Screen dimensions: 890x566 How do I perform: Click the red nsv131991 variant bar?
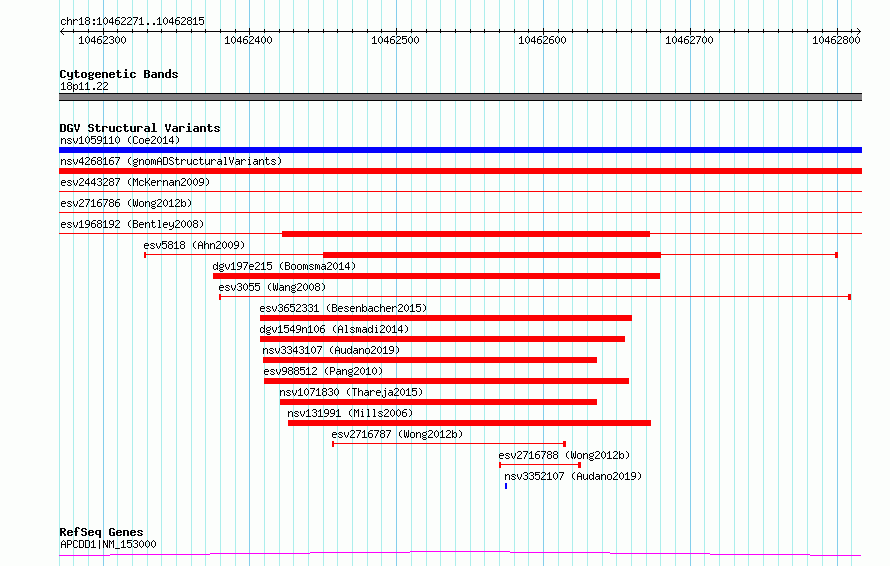(x=469, y=423)
